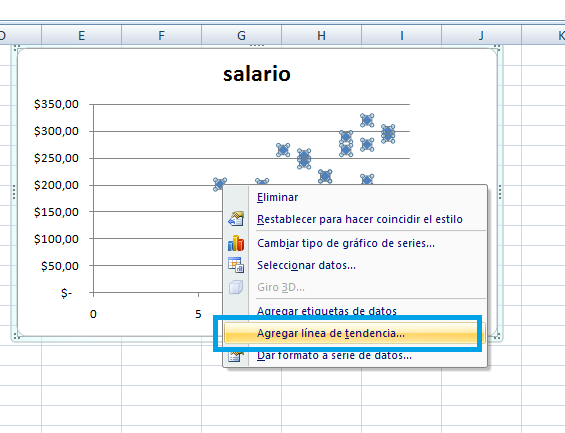Click the $100,00 axis label
Screen dimensions: 565x433
[56, 239]
